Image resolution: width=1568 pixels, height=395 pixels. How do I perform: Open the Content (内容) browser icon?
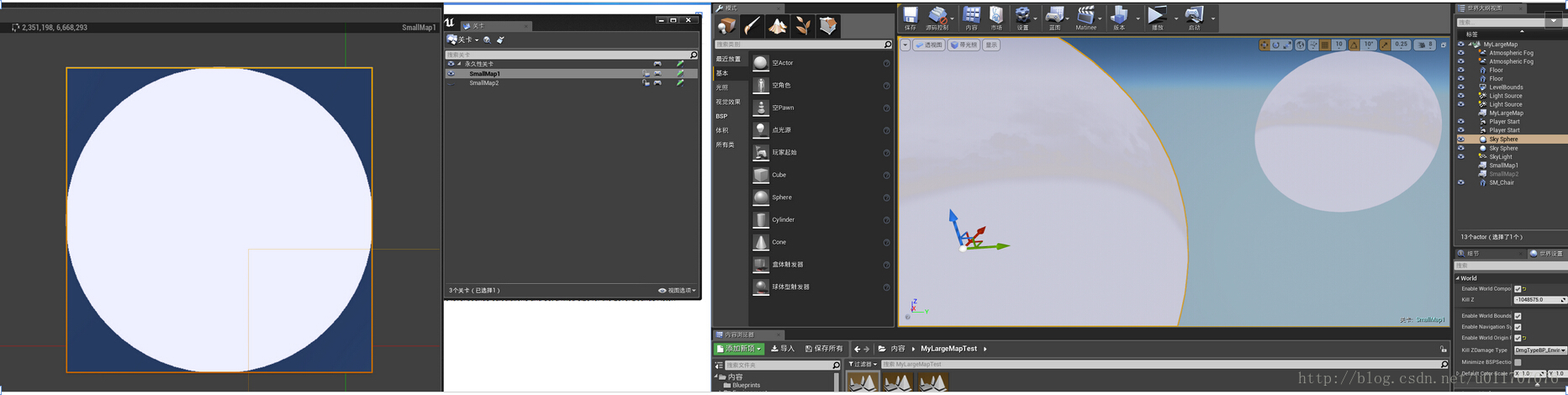pyautogui.click(x=971, y=15)
